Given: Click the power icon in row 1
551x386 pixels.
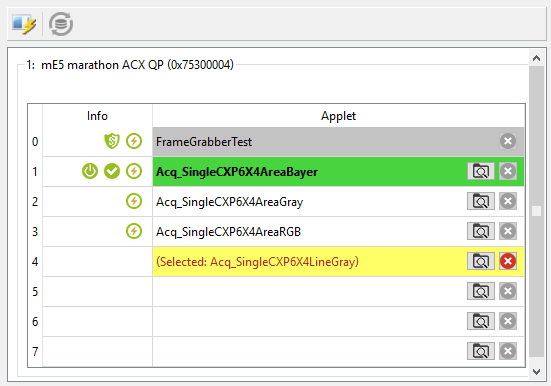Looking at the screenshot, I should pos(90,171).
